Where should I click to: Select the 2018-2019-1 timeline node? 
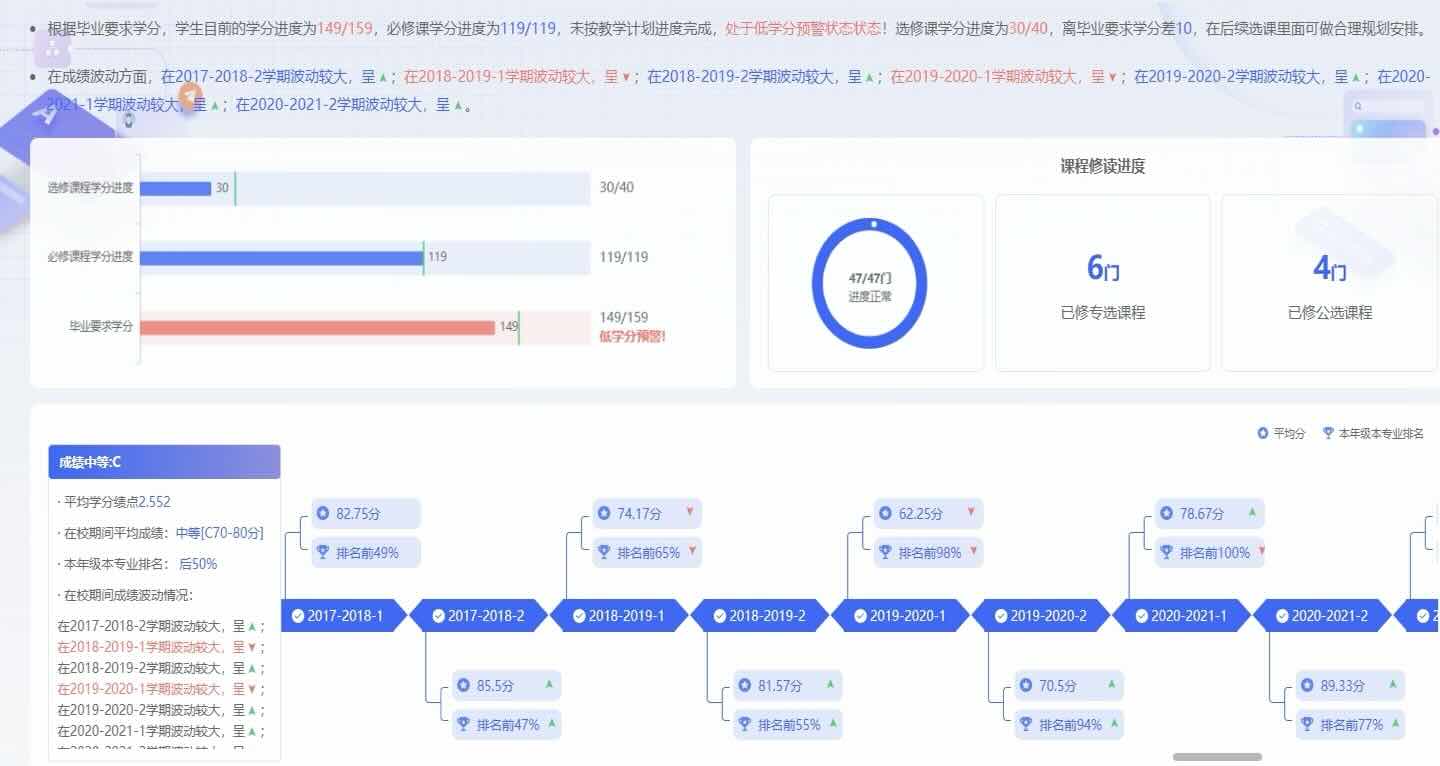(618, 616)
